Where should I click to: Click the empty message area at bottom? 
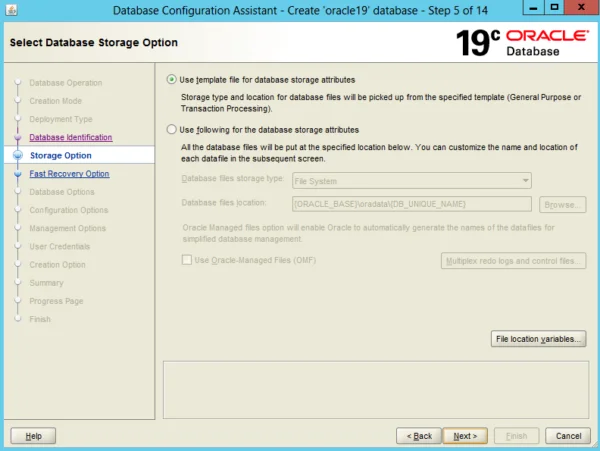click(x=376, y=390)
